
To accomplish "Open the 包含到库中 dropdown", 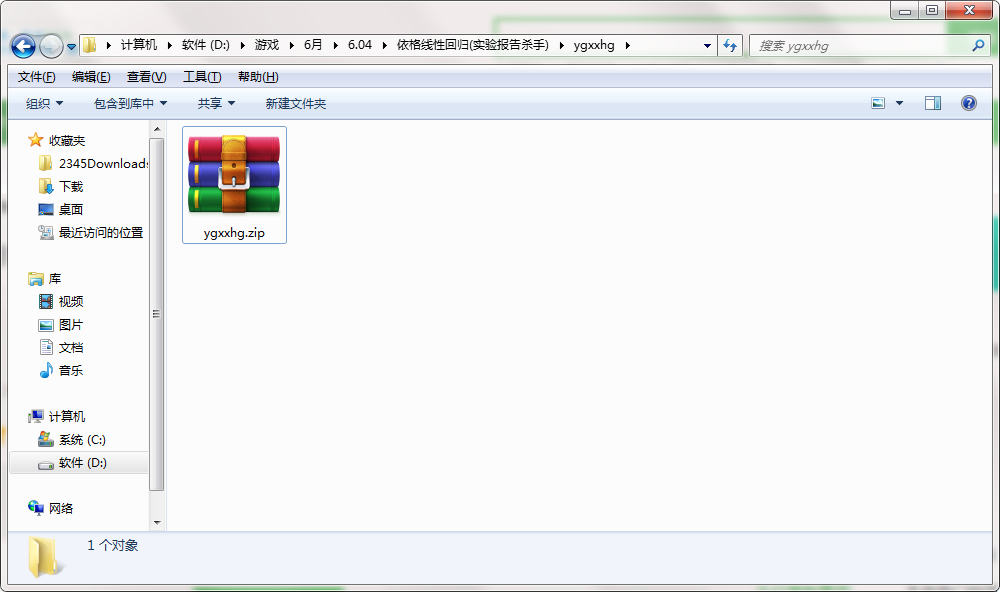I will (130, 103).
